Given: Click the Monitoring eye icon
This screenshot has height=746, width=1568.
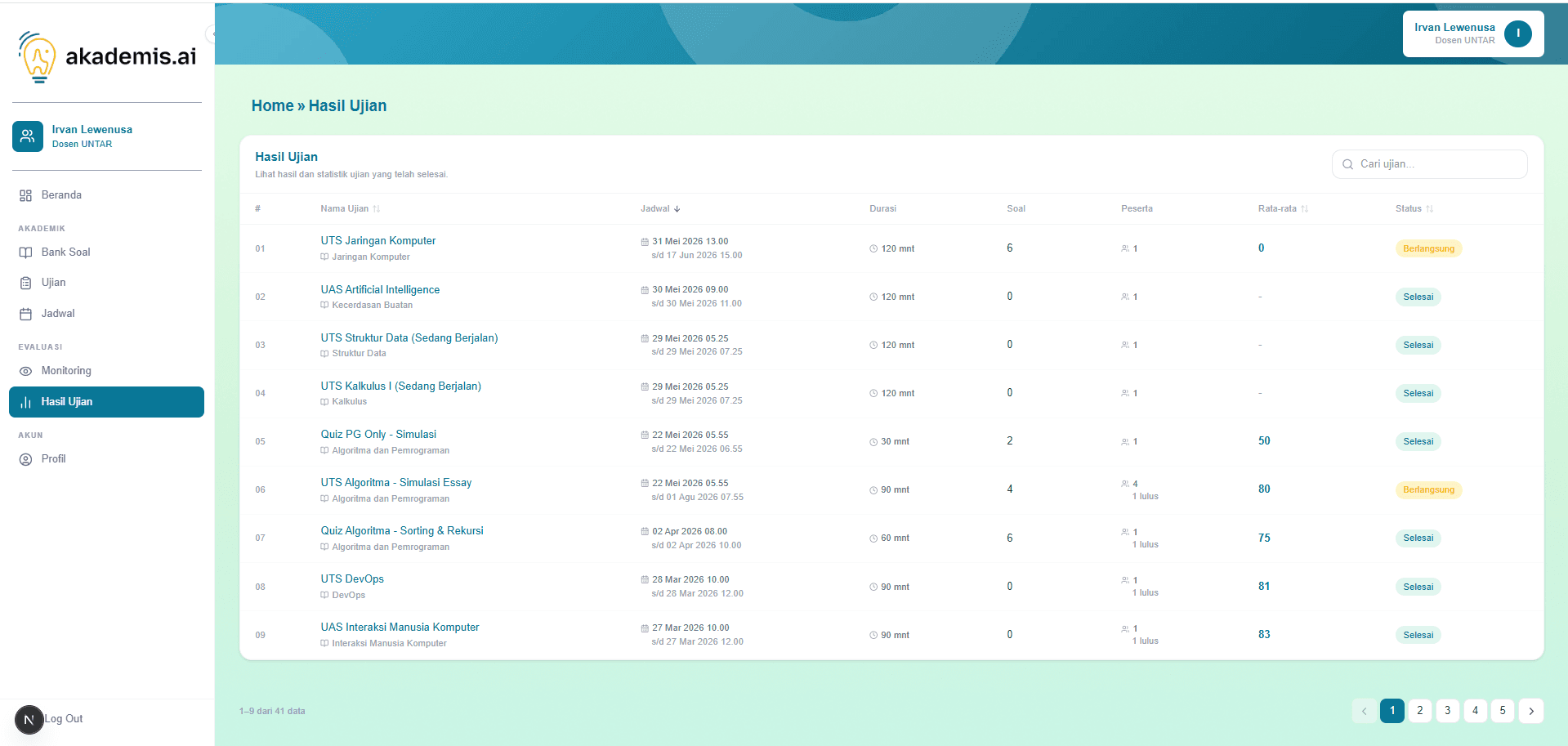Looking at the screenshot, I should click(x=25, y=371).
